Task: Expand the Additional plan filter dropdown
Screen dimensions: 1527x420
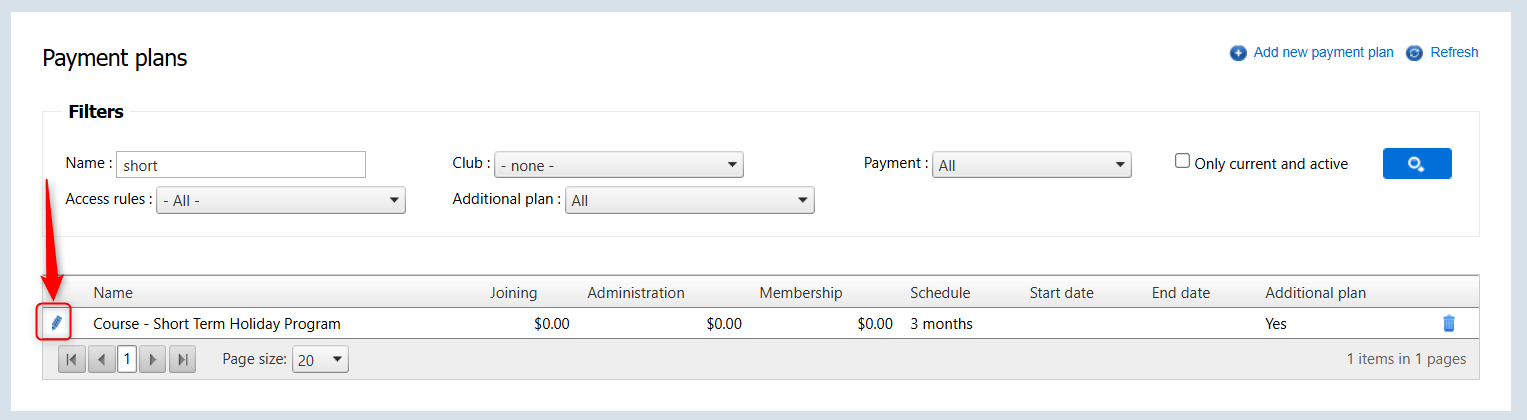Action: point(689,201)
